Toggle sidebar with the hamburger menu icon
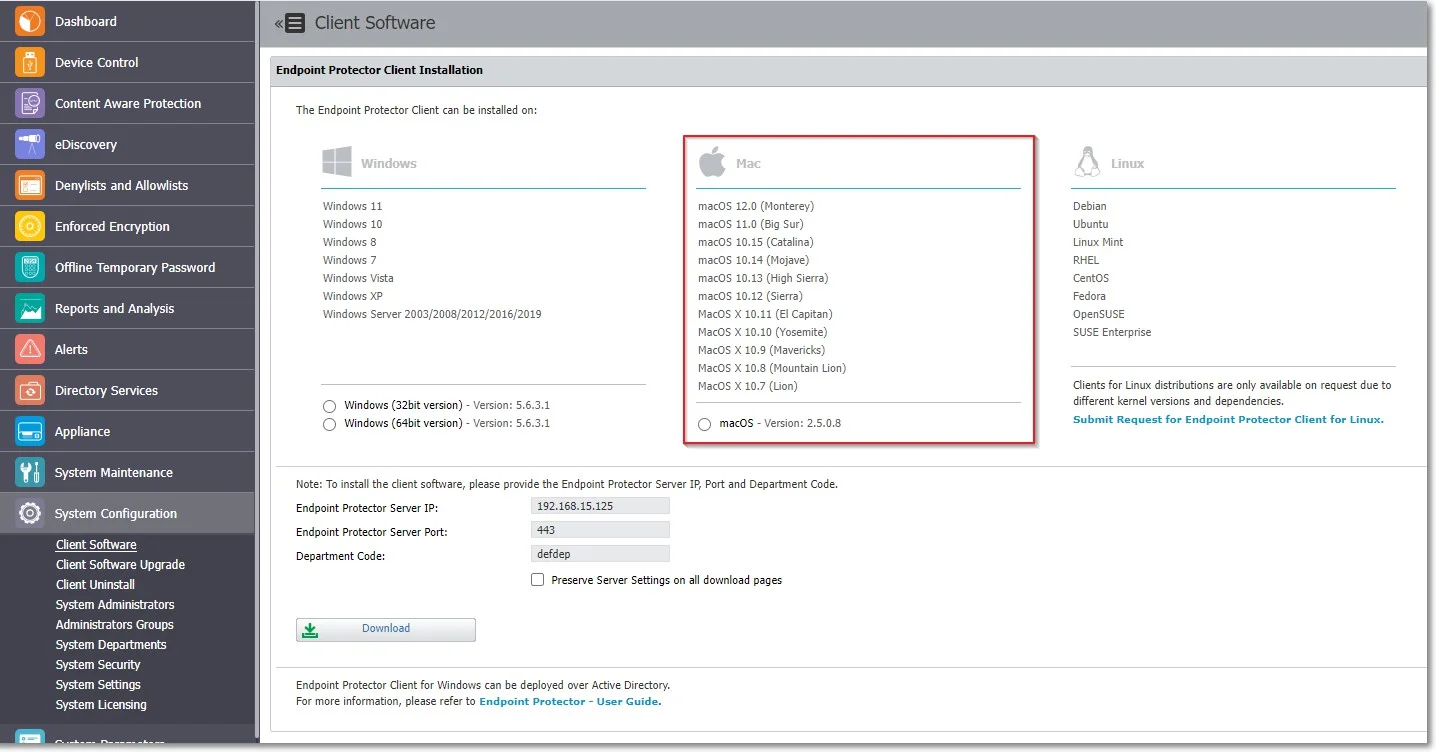1436x752 pixels. (x=294, y=23)
